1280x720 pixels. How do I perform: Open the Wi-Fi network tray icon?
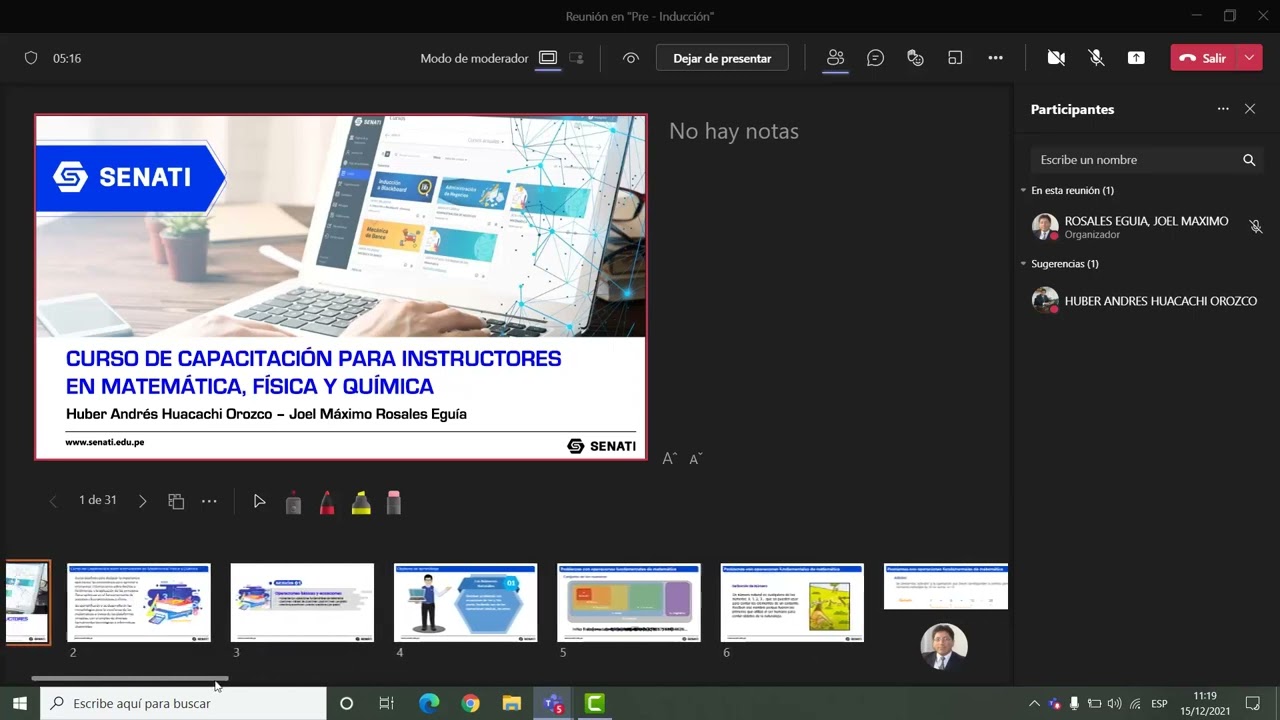1135,703
